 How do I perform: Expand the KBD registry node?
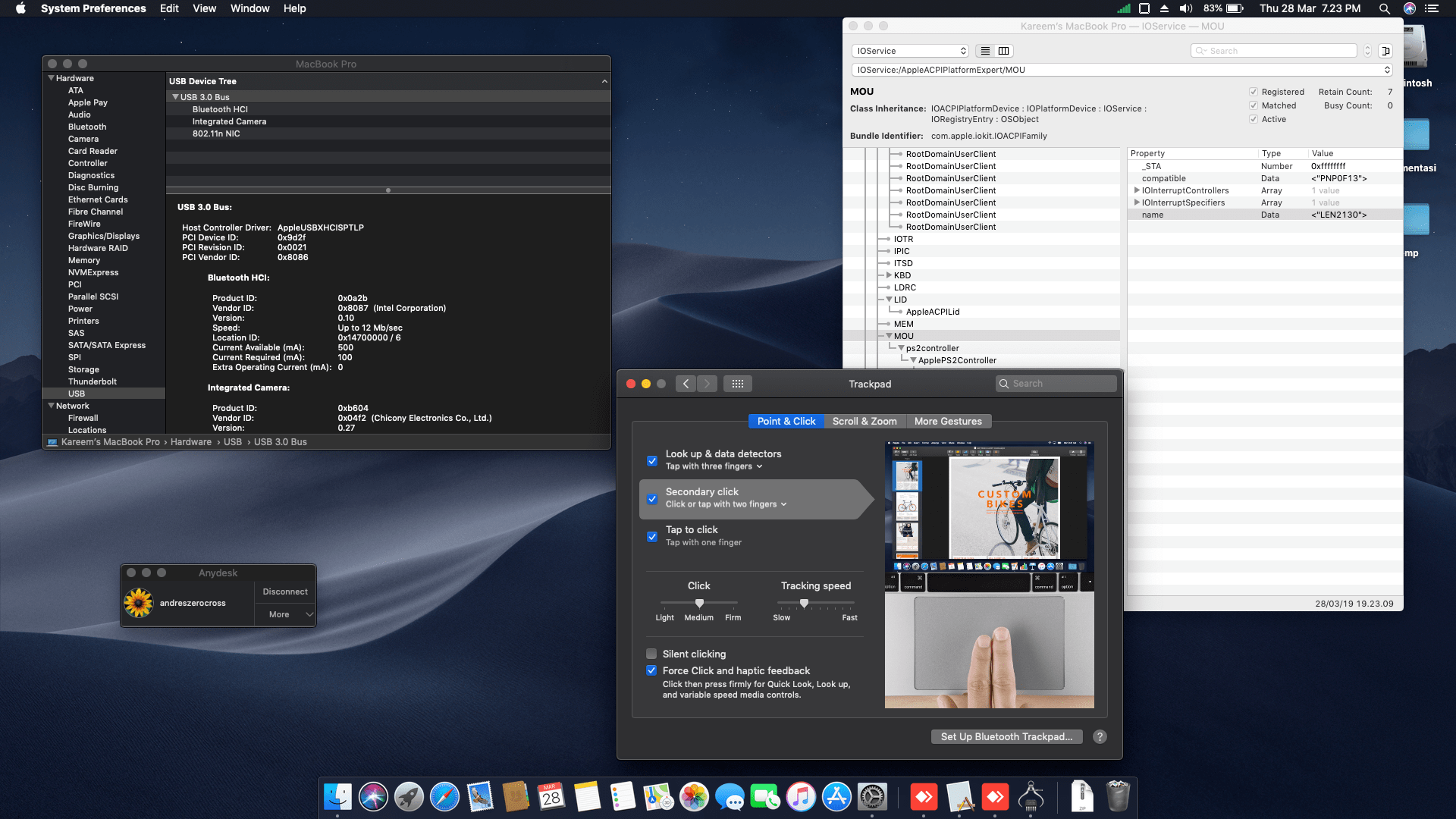[889, 275]
